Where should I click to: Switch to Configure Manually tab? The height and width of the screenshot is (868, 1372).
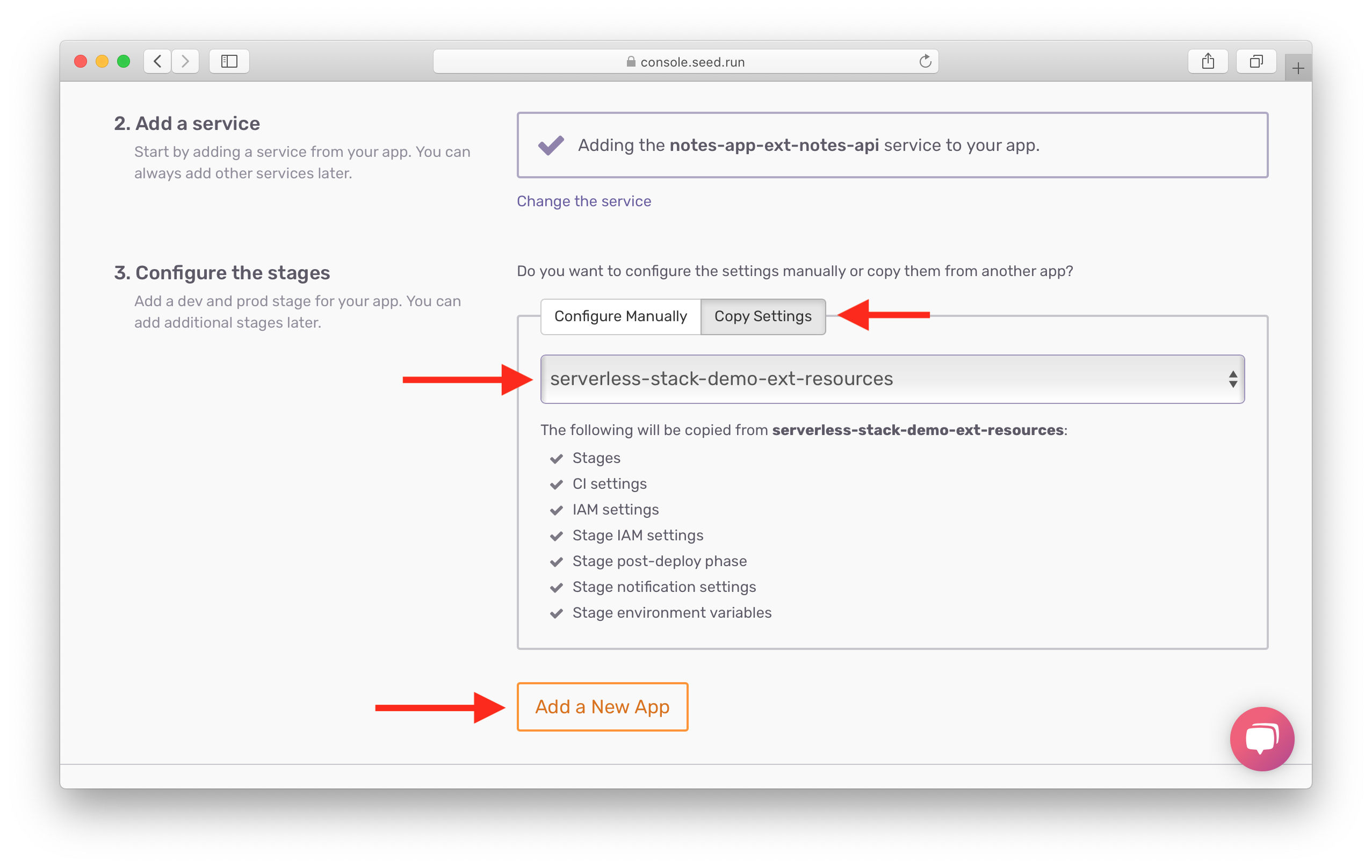click(x=619, y=316)
